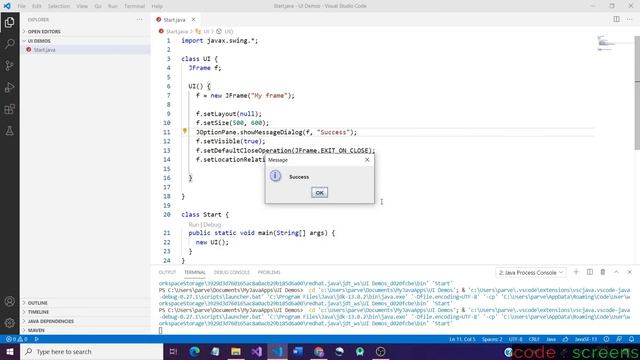
Task: Click Java language mode in status bar
Action: [551, 339]
